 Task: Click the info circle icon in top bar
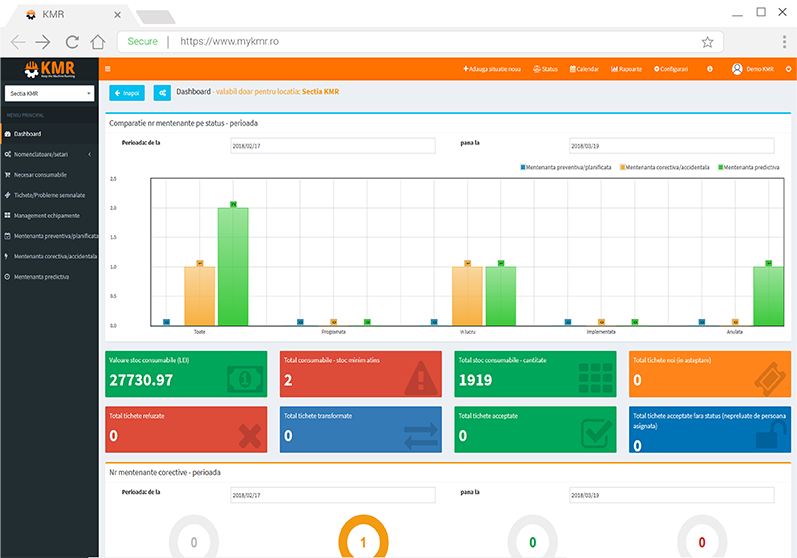[x=709, y=69]
